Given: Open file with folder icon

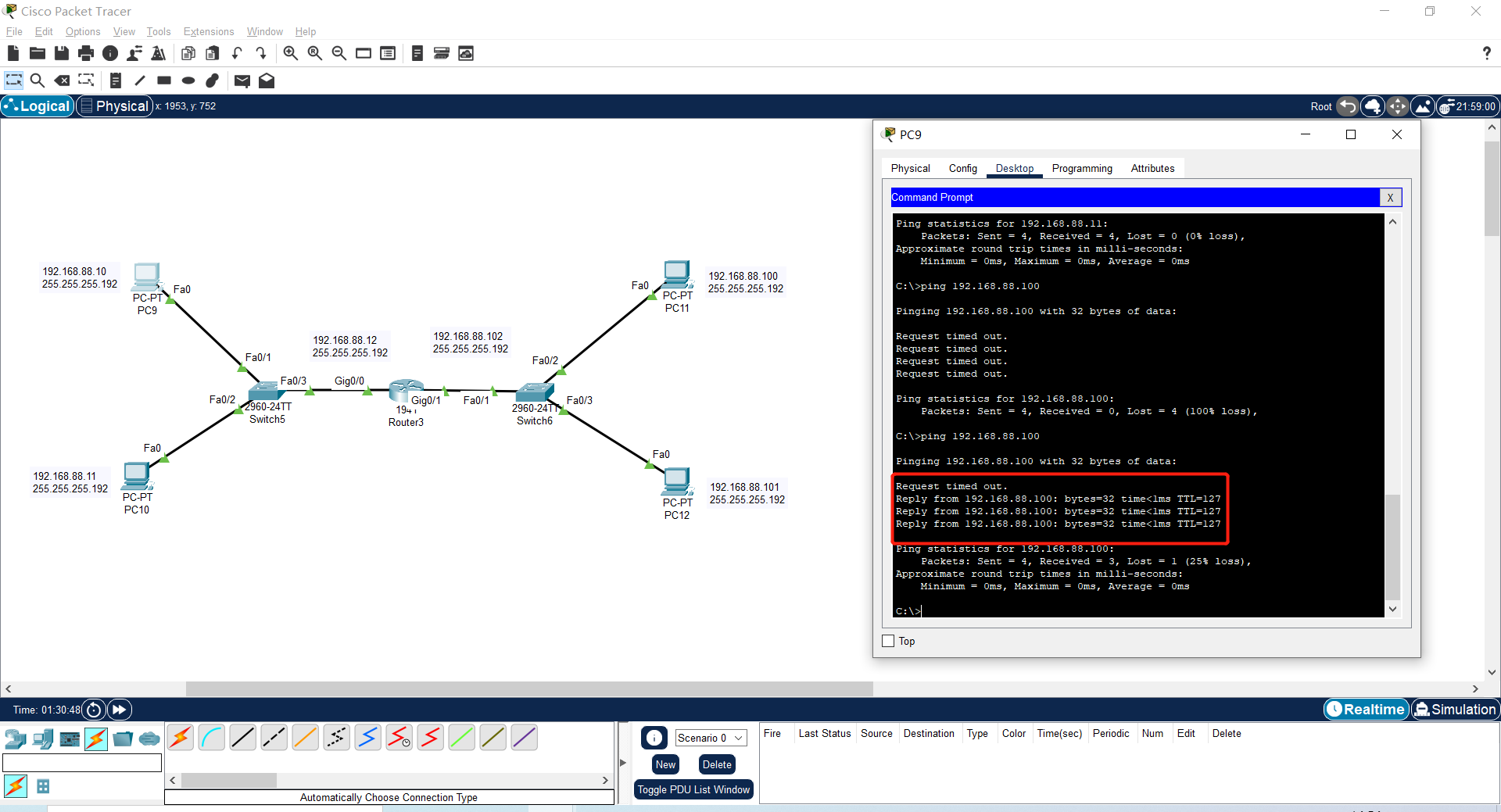Looking at the screenshot, I should [37, 53].
